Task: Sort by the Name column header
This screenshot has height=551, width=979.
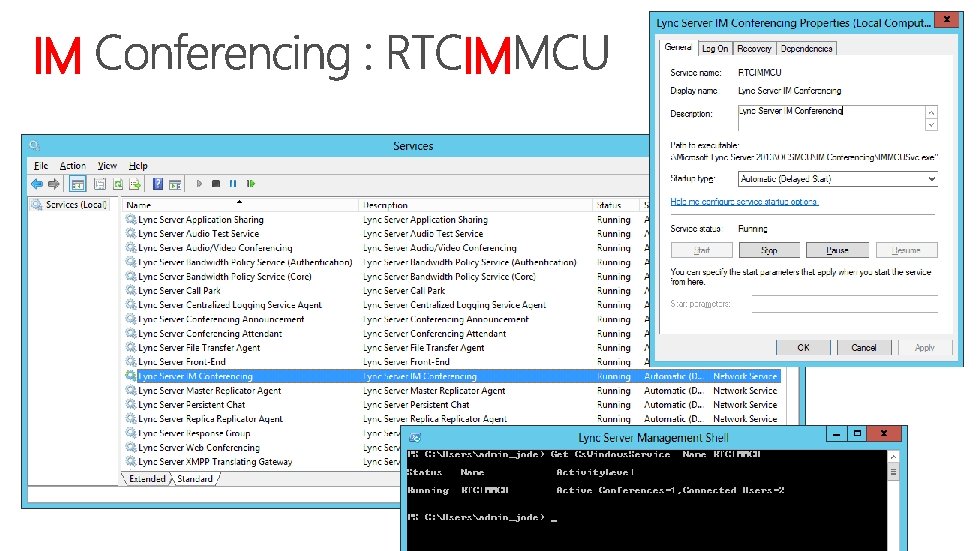Action: 240,205
